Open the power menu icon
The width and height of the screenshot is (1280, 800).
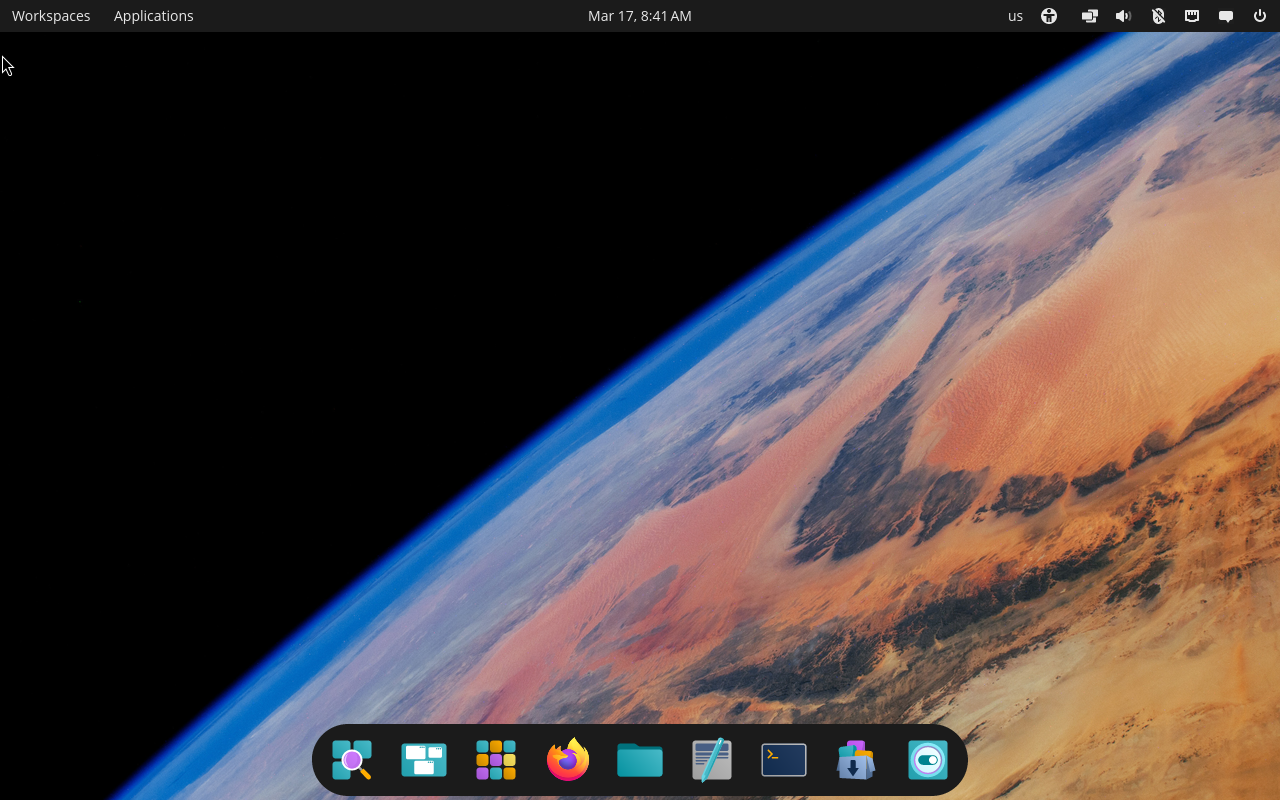[x=1260, y=16]
